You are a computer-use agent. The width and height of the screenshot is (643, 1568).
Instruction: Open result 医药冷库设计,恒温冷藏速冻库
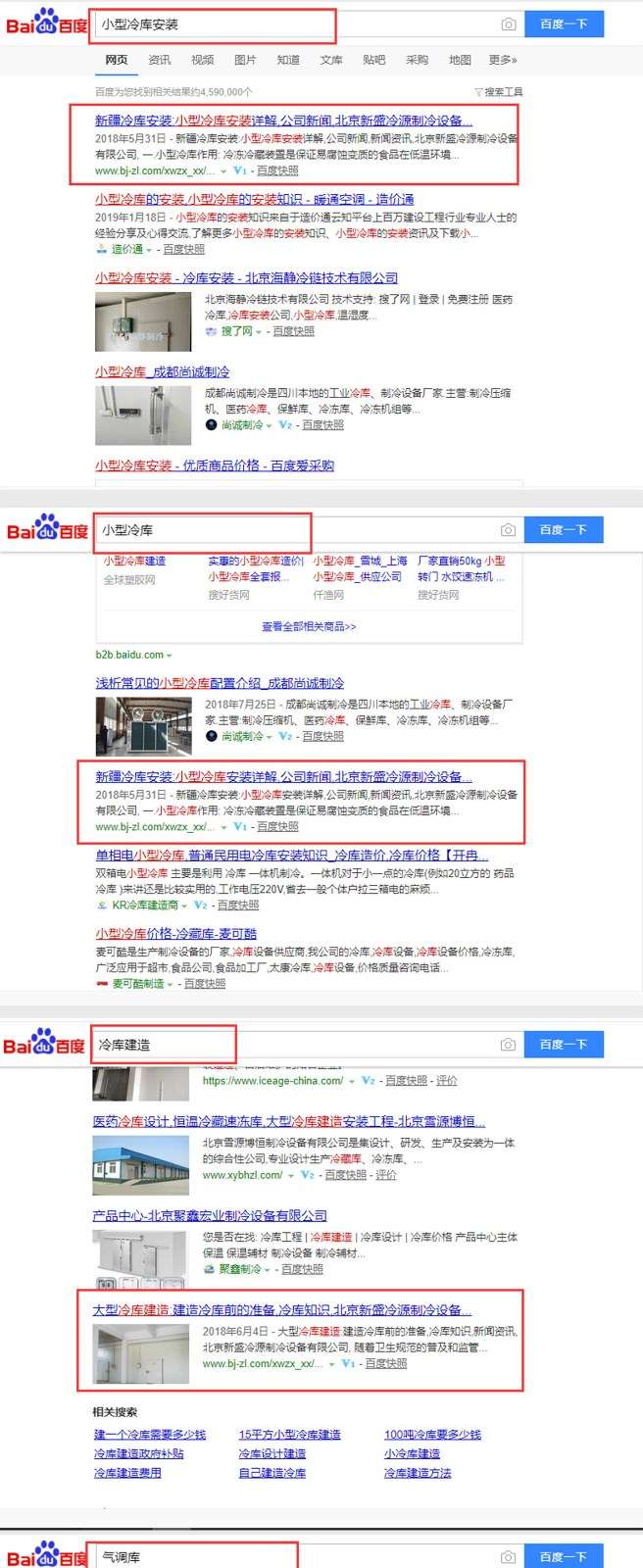coord(288,1121)
